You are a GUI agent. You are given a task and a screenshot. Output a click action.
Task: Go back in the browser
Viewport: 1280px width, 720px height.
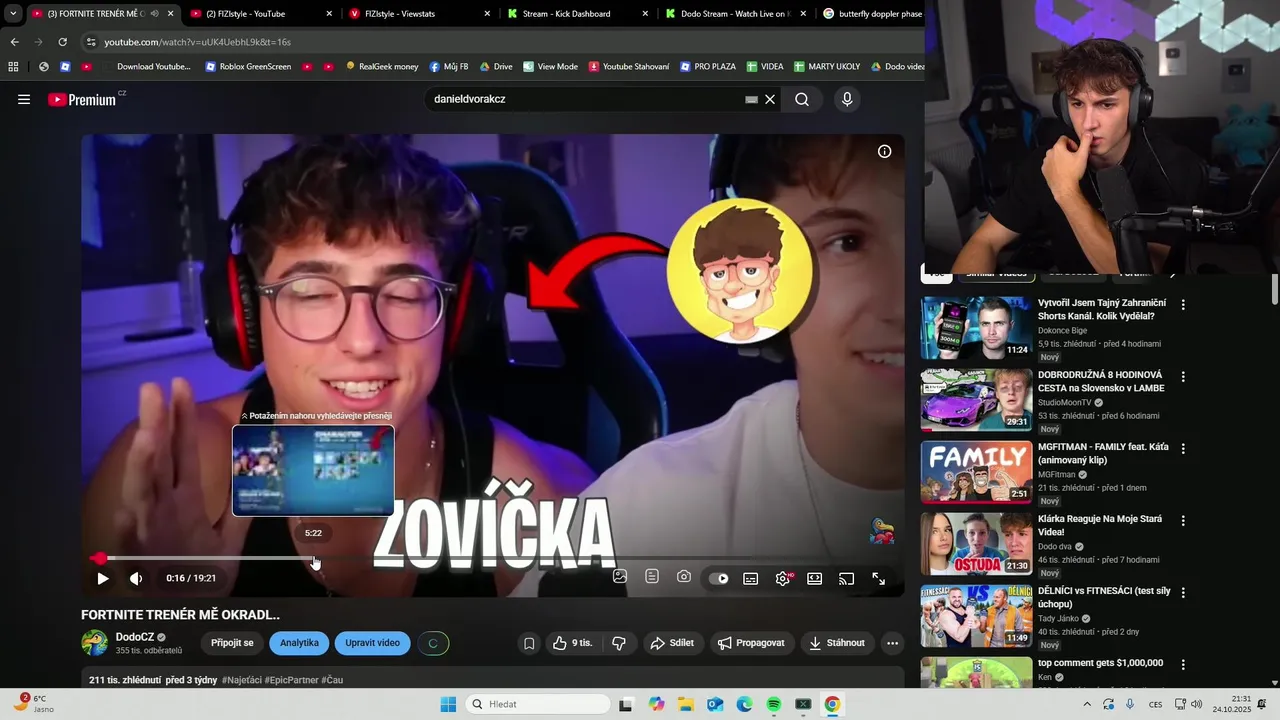pyautogui.click(x=14, y=42)
